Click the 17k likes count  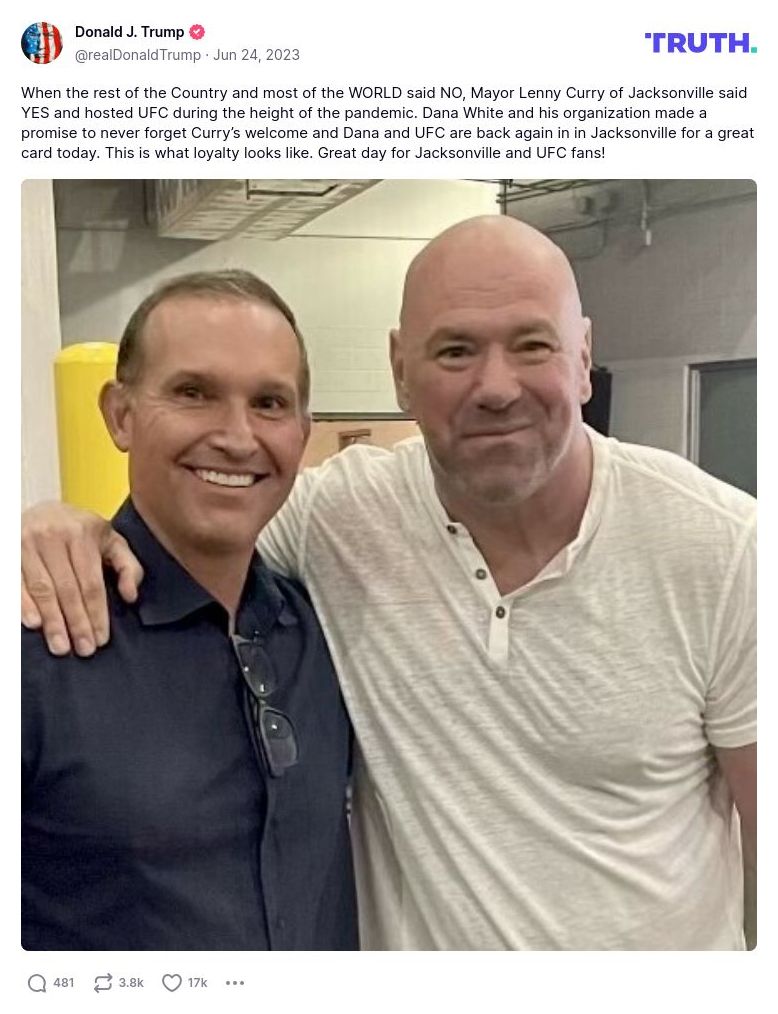coord(197,983)
